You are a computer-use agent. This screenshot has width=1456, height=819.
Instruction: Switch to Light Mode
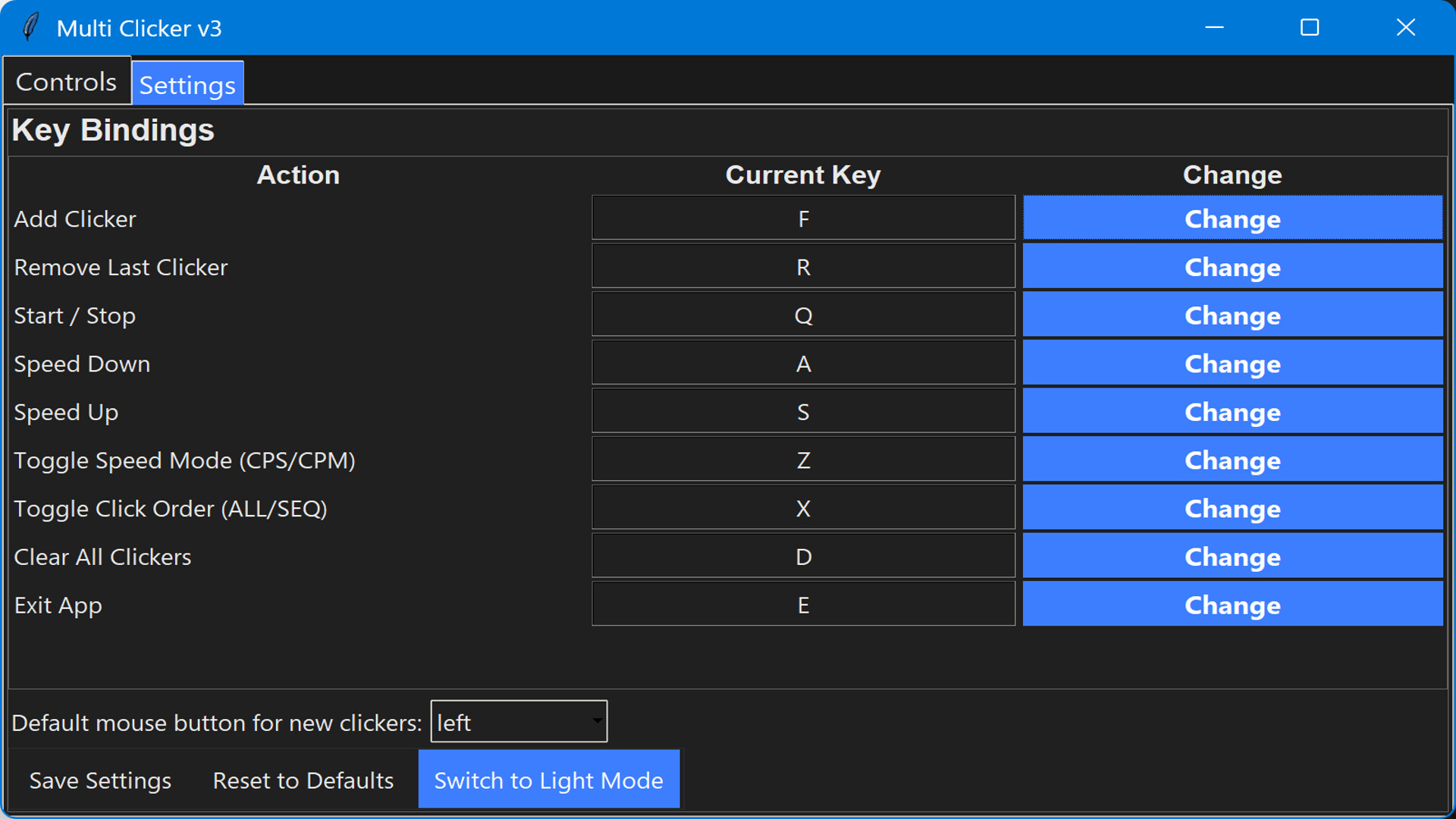point(548,779)
